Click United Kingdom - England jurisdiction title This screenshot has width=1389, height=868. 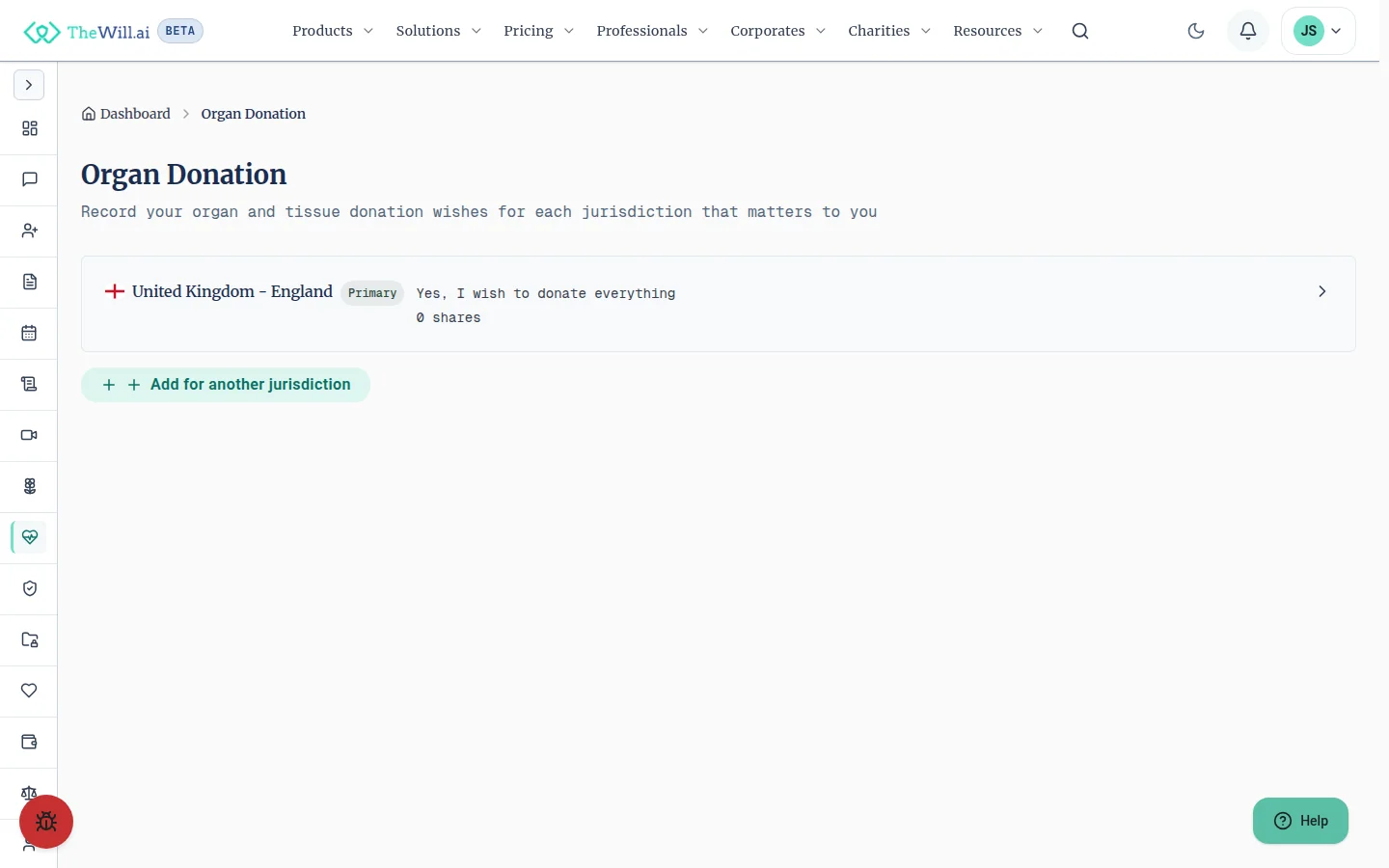point(232,291)
